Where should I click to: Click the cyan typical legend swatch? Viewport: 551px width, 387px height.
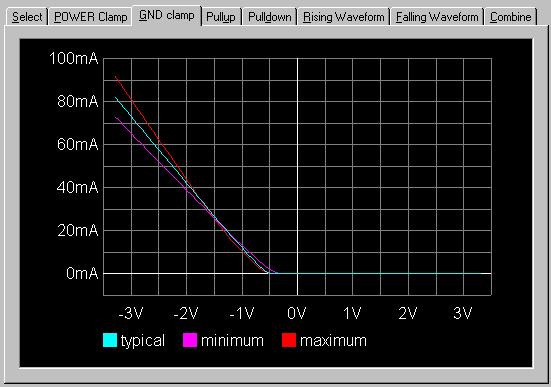pos(110,340)
